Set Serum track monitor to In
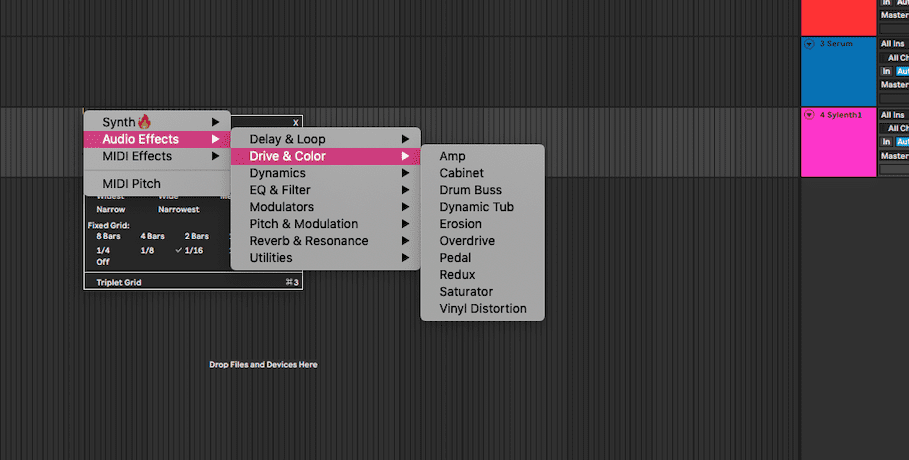The image size is (909, 460). pos(886,71)
